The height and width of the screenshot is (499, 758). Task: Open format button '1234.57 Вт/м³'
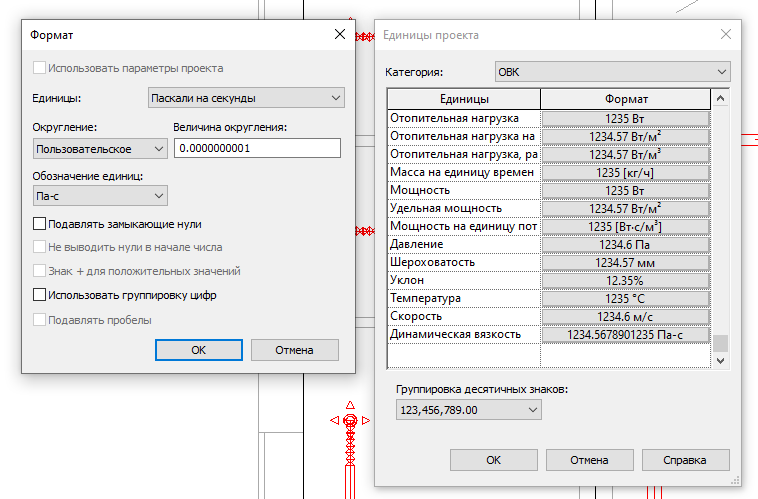626,155
